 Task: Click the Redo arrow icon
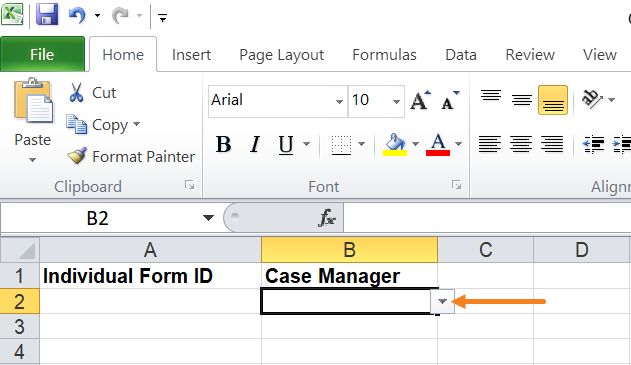tap(120, 16)
